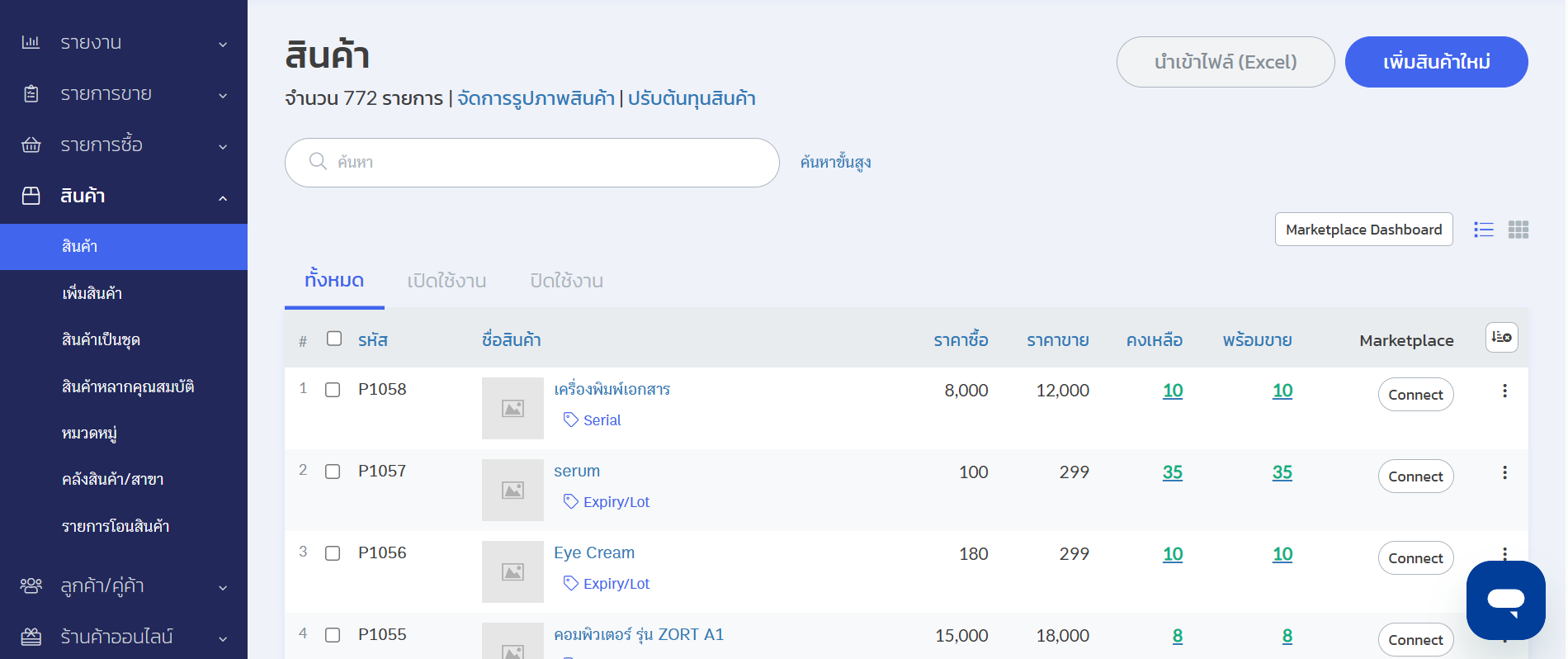Click the Serial tag under product P1058
1568x659 pixels.
click(x=593, y=420)
